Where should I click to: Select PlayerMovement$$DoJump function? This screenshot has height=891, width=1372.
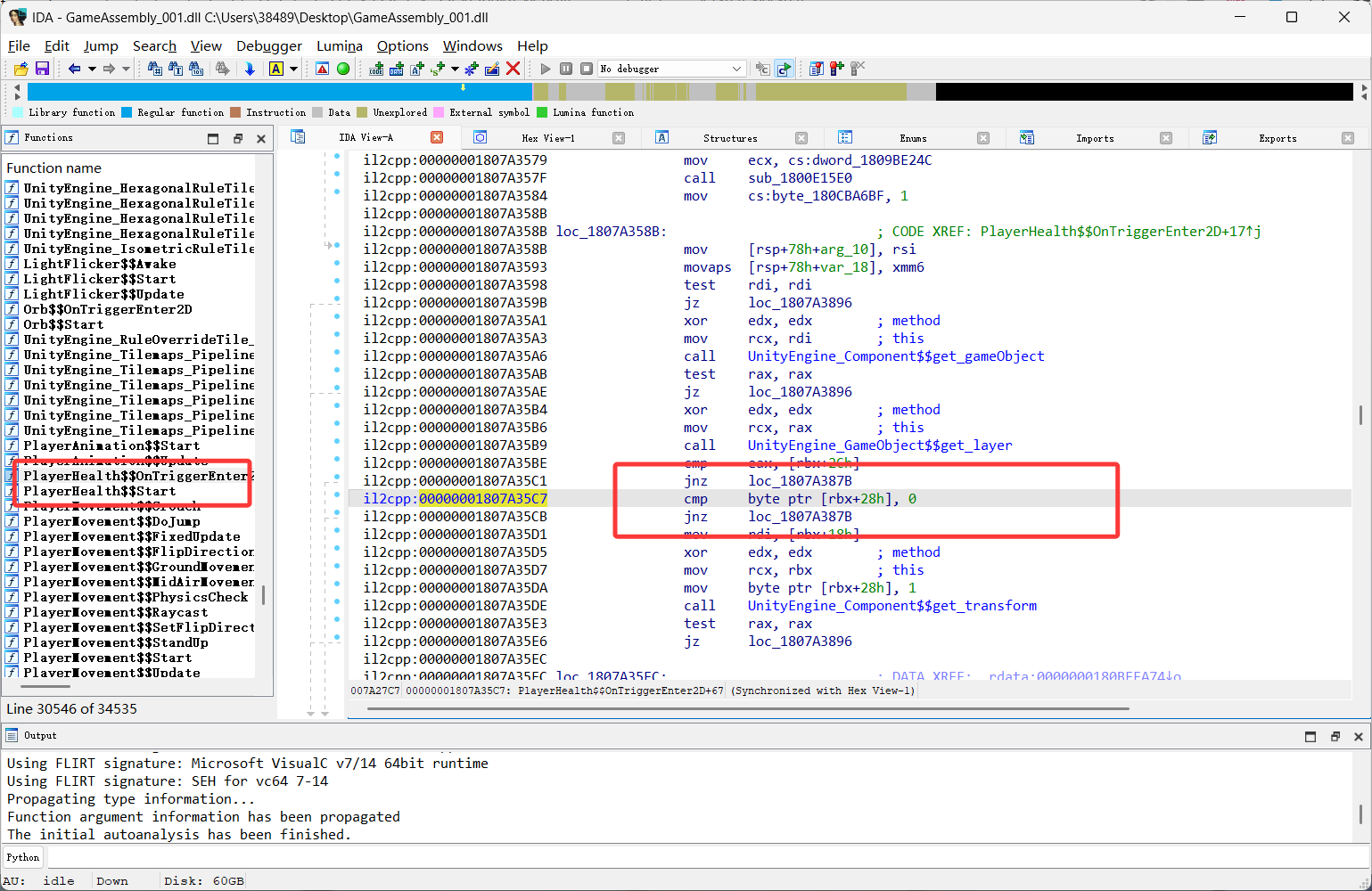(111, 521)
